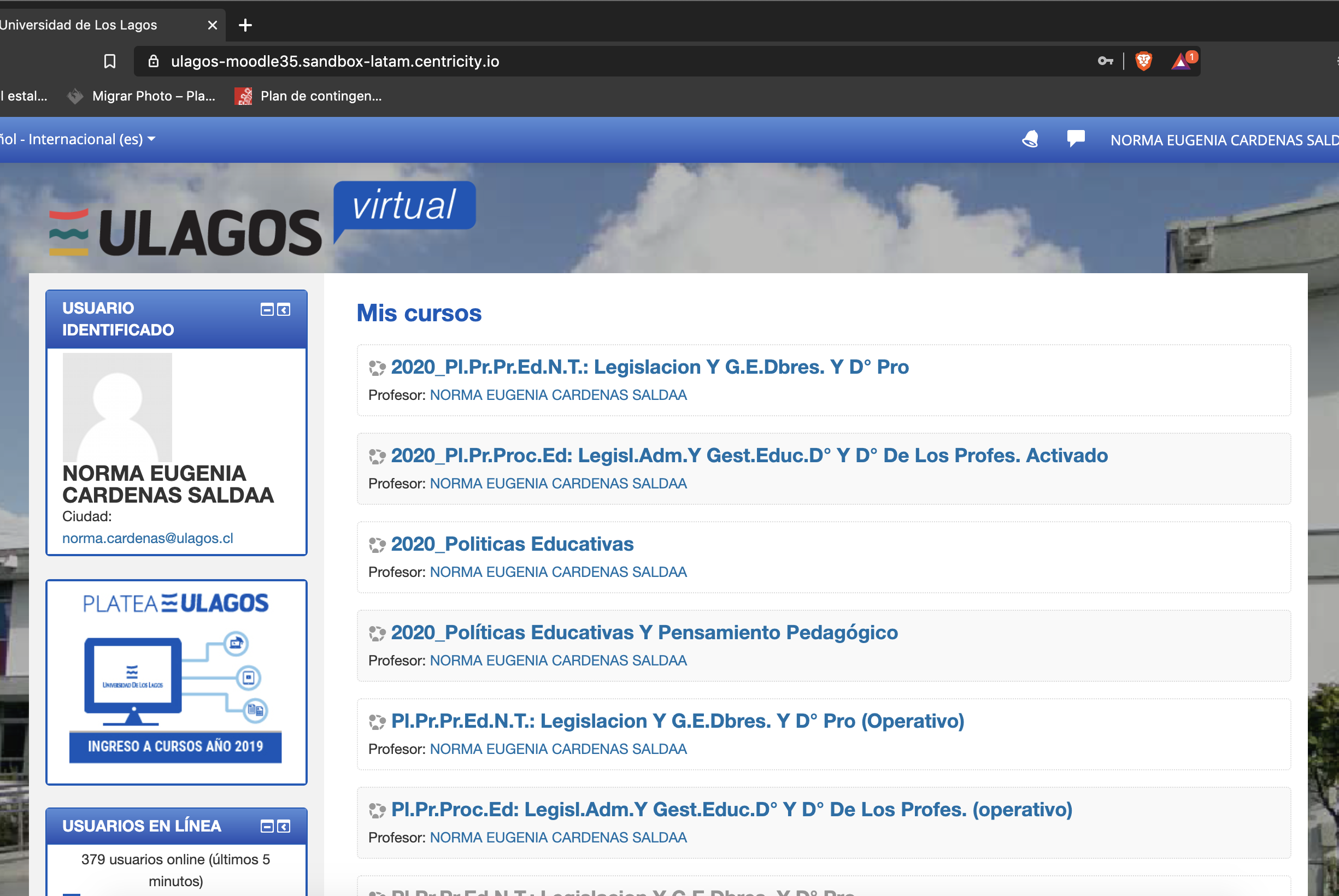Click the Mis cursos heading
This screenshot has height=896, width=1339.
(419, 313)
